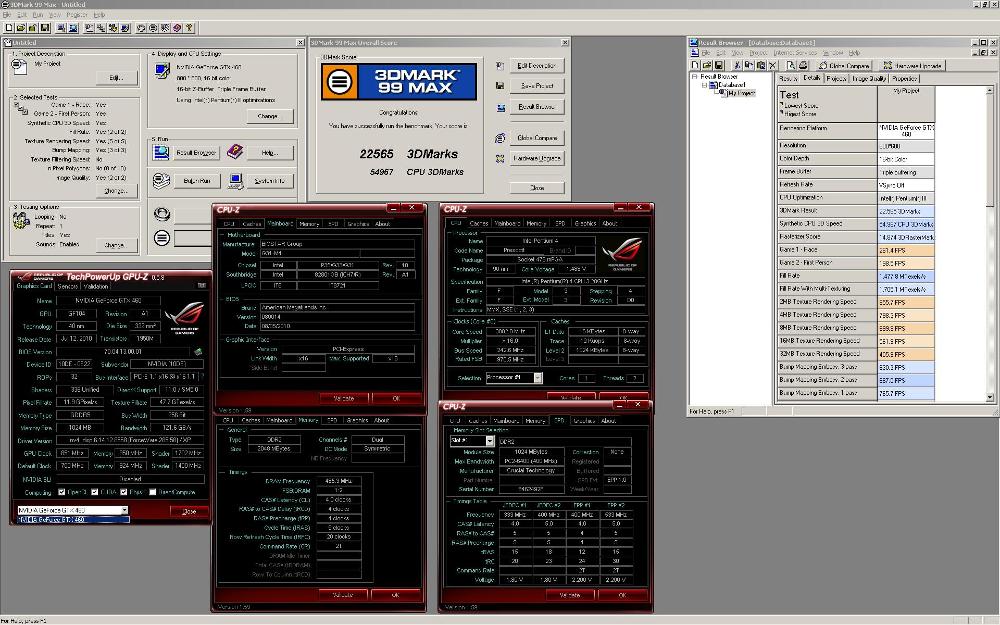Click computer icon beside System Info button
The height and width of the screenshot is (625, 1000).
[236, 181]
